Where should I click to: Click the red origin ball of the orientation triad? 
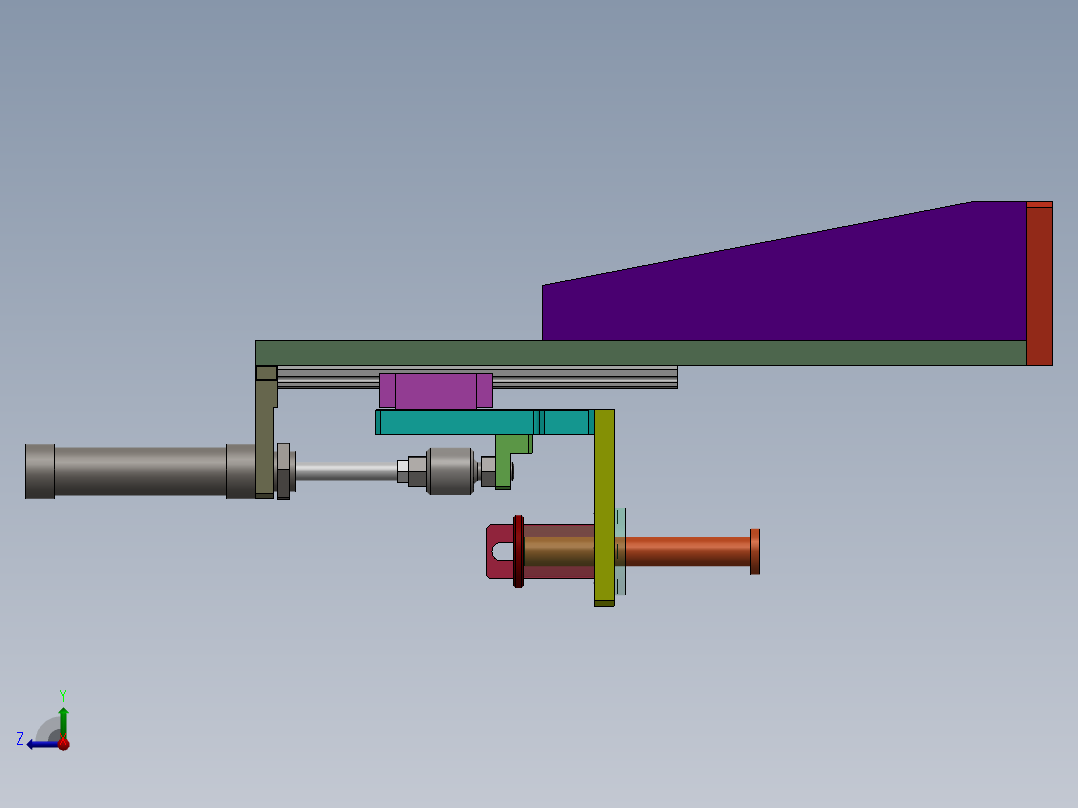[63, 743]
